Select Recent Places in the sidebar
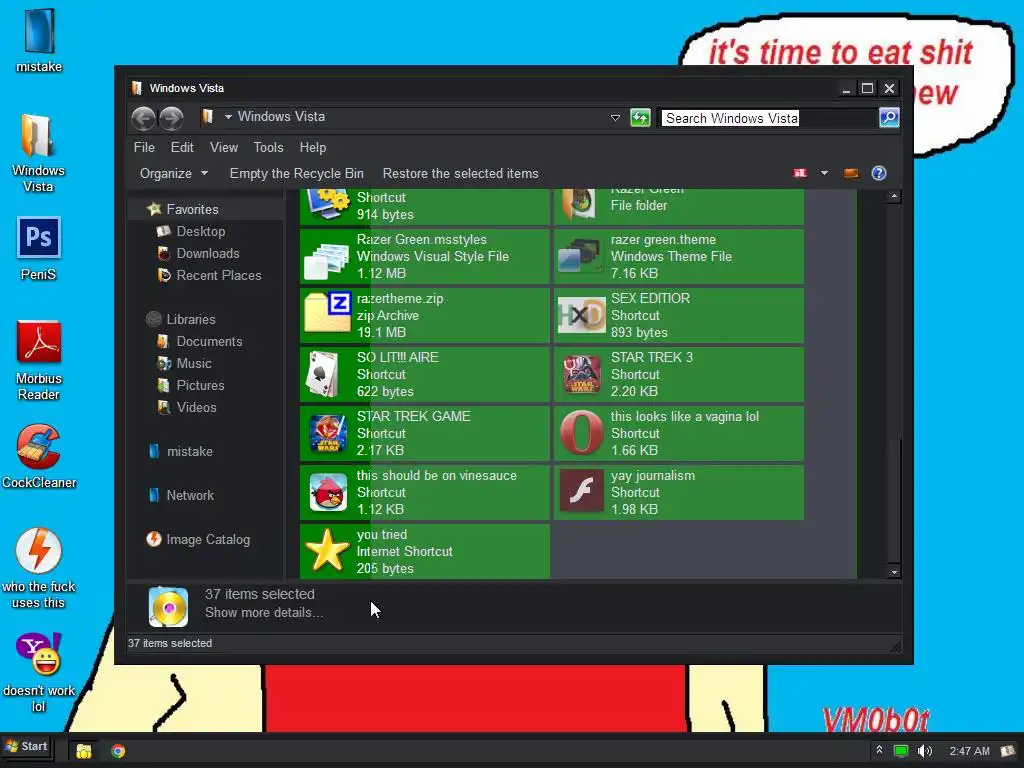The image size is (1024, 768). (x=219, y=276)
